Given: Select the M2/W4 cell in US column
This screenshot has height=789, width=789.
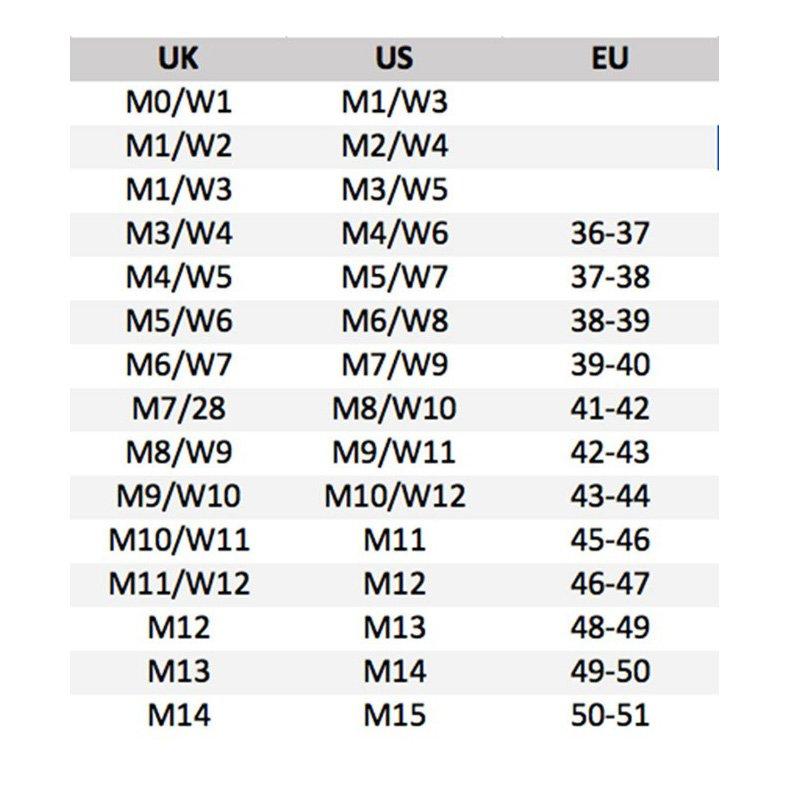Looking at the screenshot, I should (x=394, y=146).
